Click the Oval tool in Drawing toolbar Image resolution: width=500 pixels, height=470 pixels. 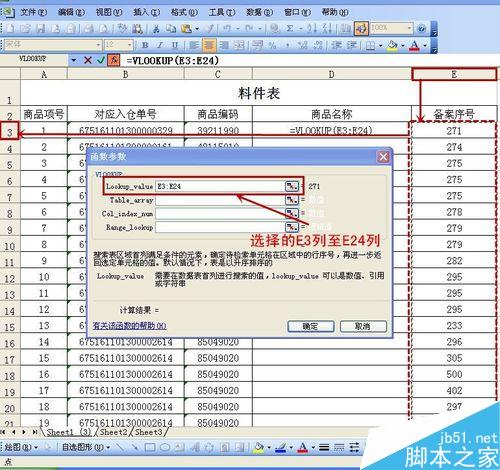[165, 447]
